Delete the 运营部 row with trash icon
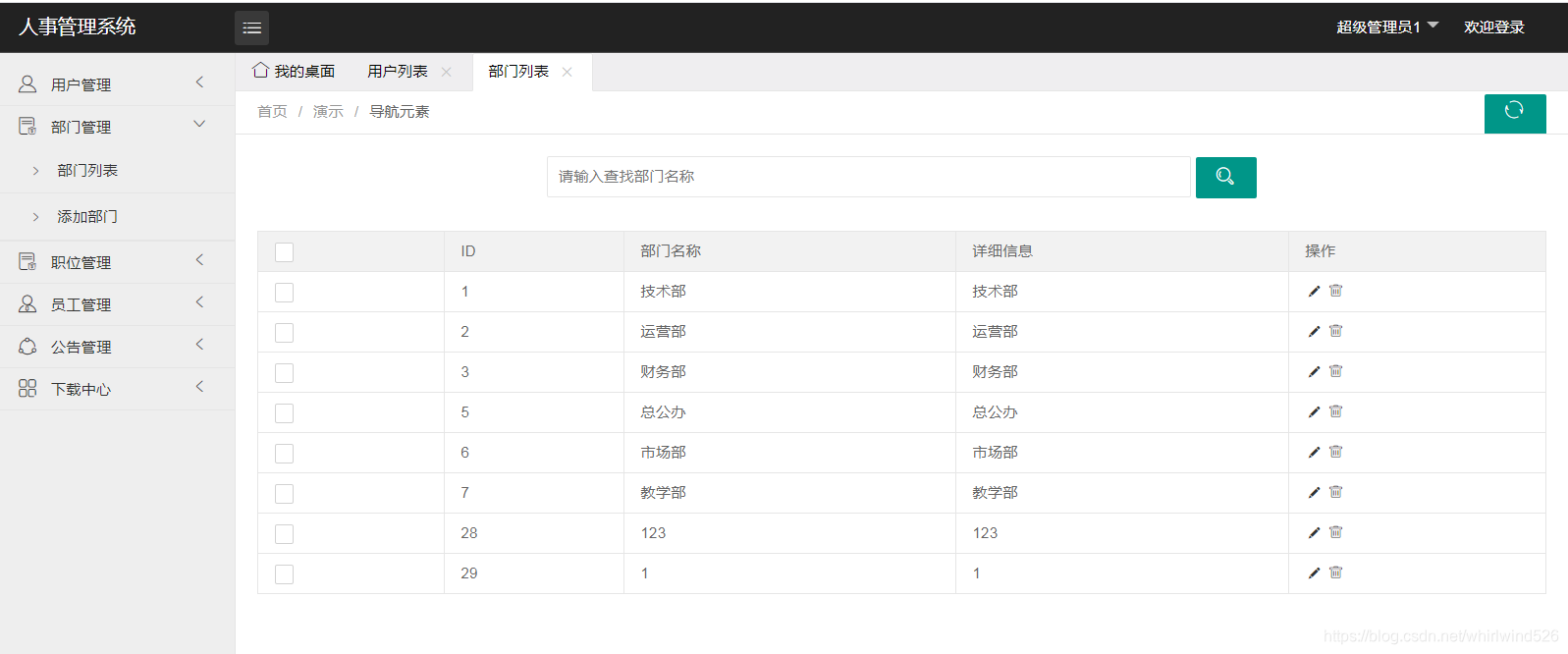The image size is (1568, 654). [1335, 331]
